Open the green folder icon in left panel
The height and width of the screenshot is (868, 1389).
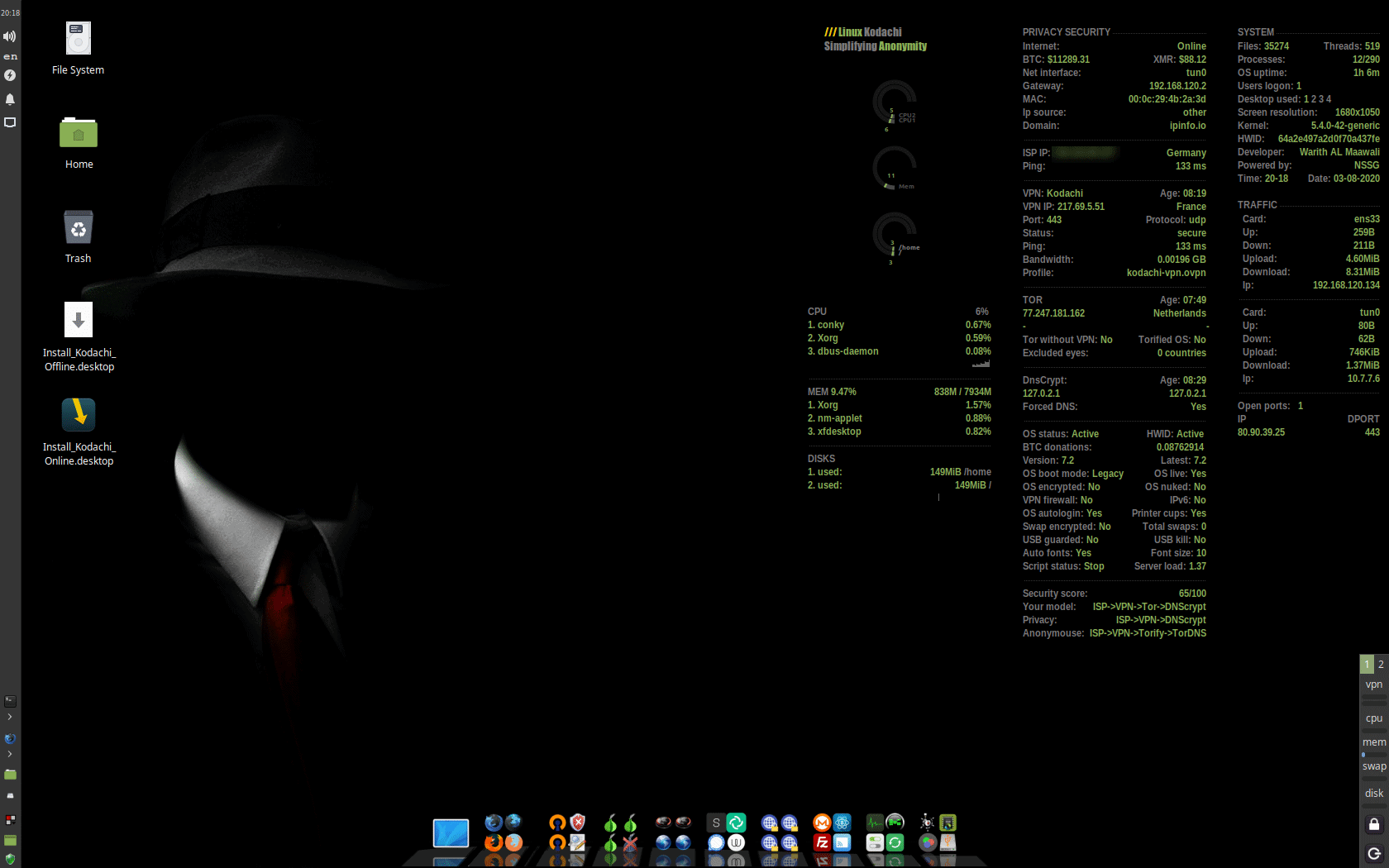pos(10,775)
